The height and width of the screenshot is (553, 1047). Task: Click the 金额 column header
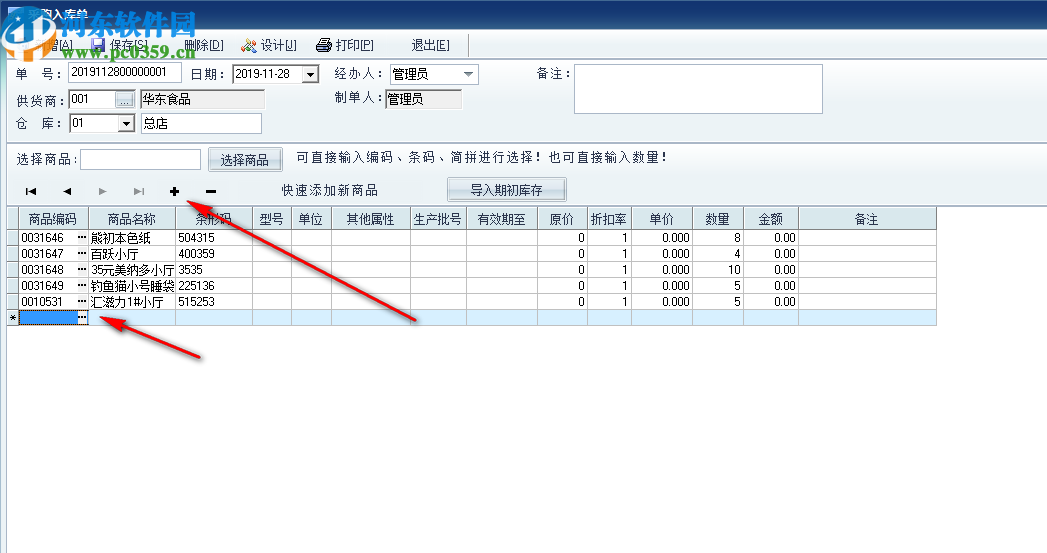coord(771,219)
